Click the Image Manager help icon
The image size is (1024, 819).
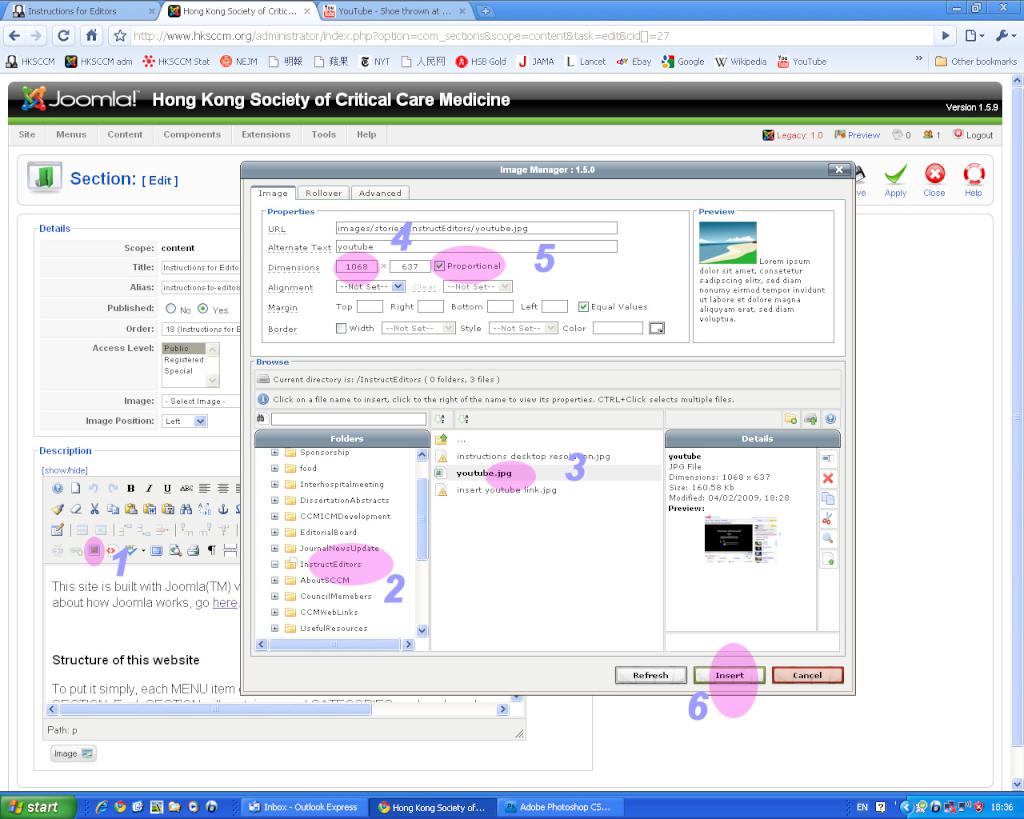click(x=830, y=419)
